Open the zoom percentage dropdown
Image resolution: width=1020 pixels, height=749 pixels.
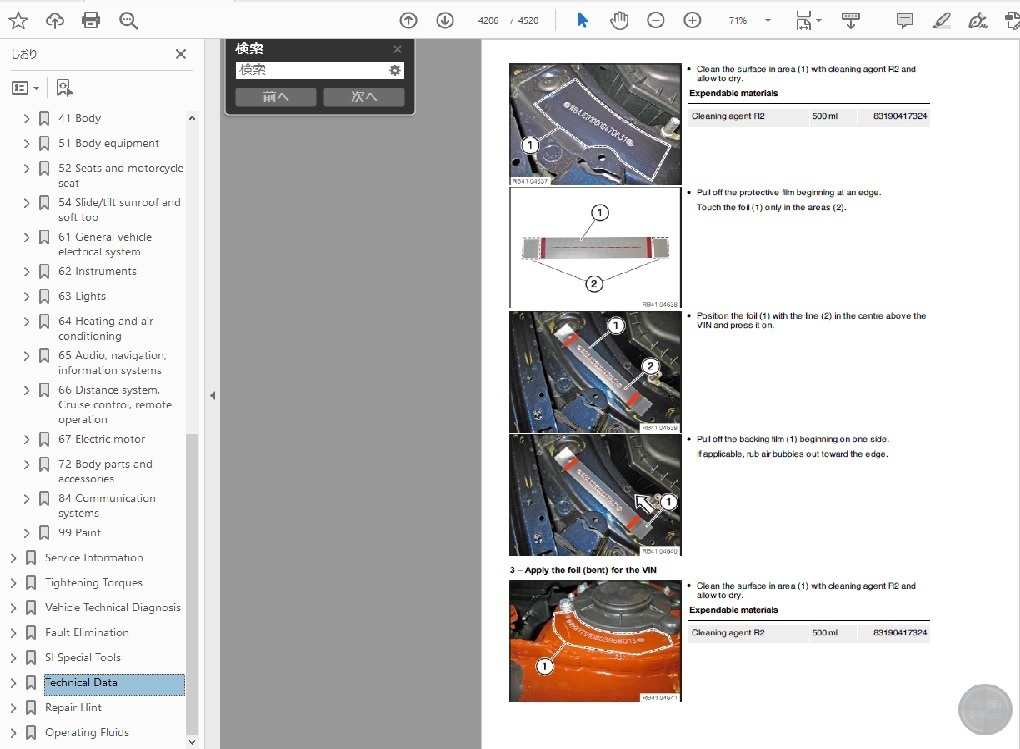(768, 21)
